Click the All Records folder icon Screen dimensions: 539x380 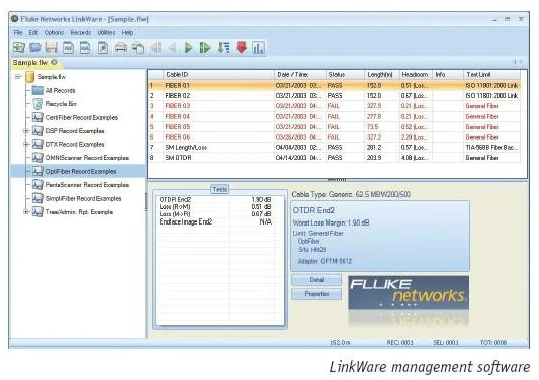[37, 90]
